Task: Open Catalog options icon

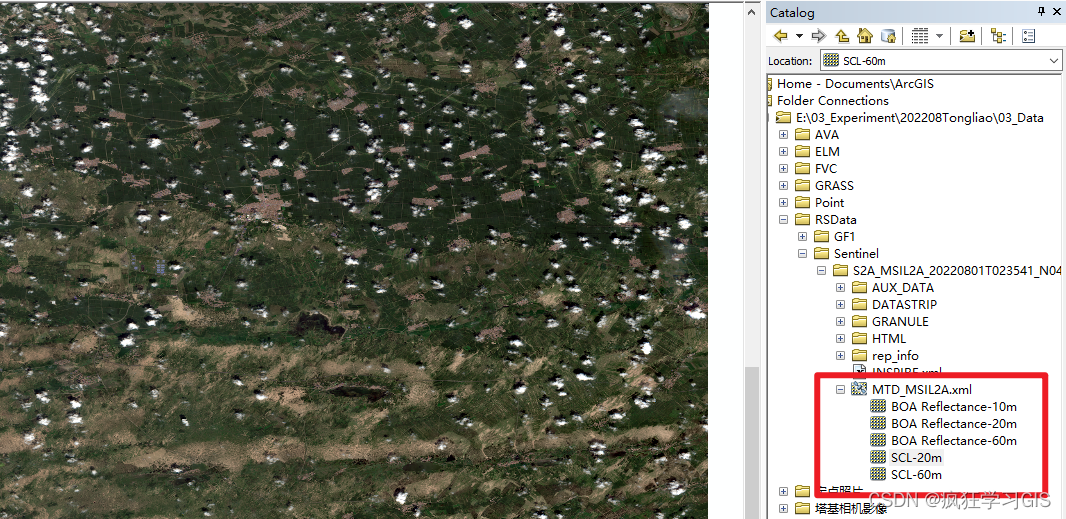Action: coord(1028,36)
